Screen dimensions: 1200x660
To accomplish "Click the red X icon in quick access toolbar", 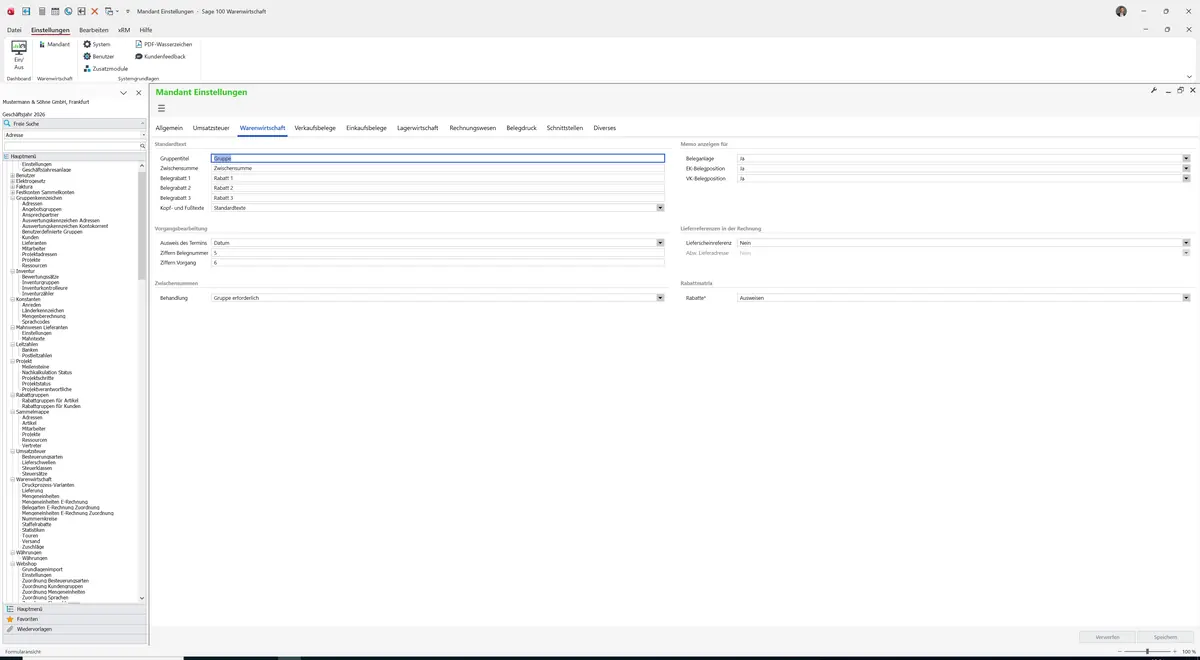I will (x=95, y=11).
